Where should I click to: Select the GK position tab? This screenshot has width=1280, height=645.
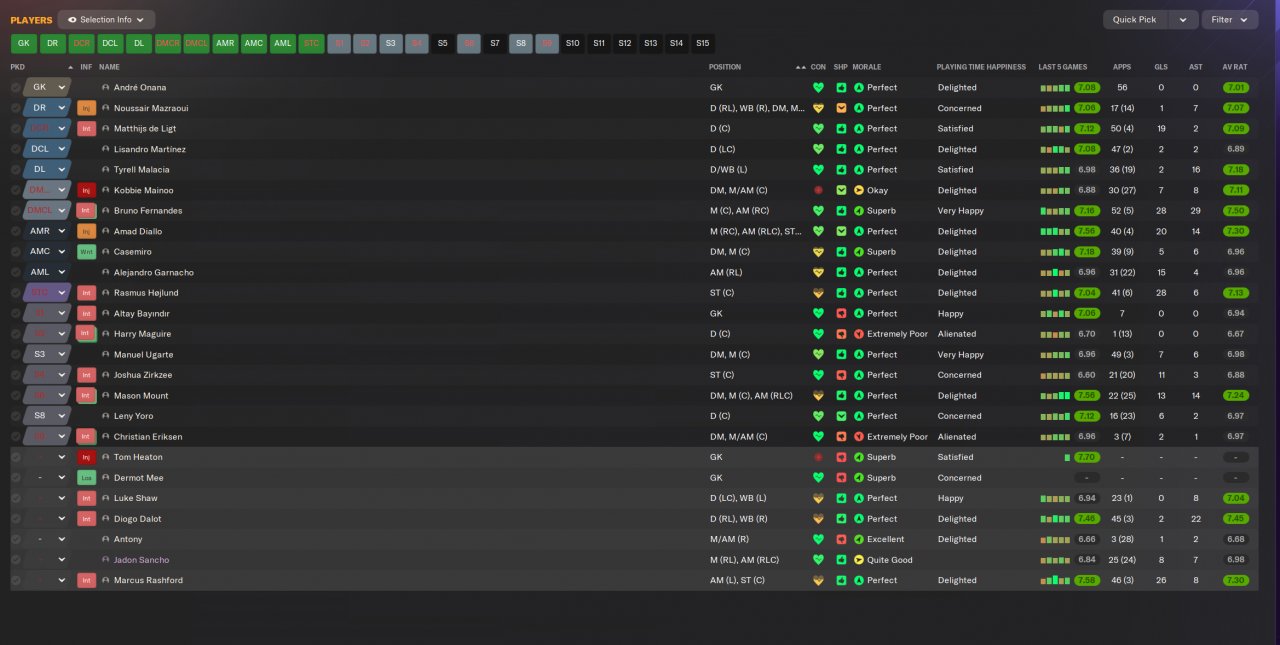pos(24,44)
